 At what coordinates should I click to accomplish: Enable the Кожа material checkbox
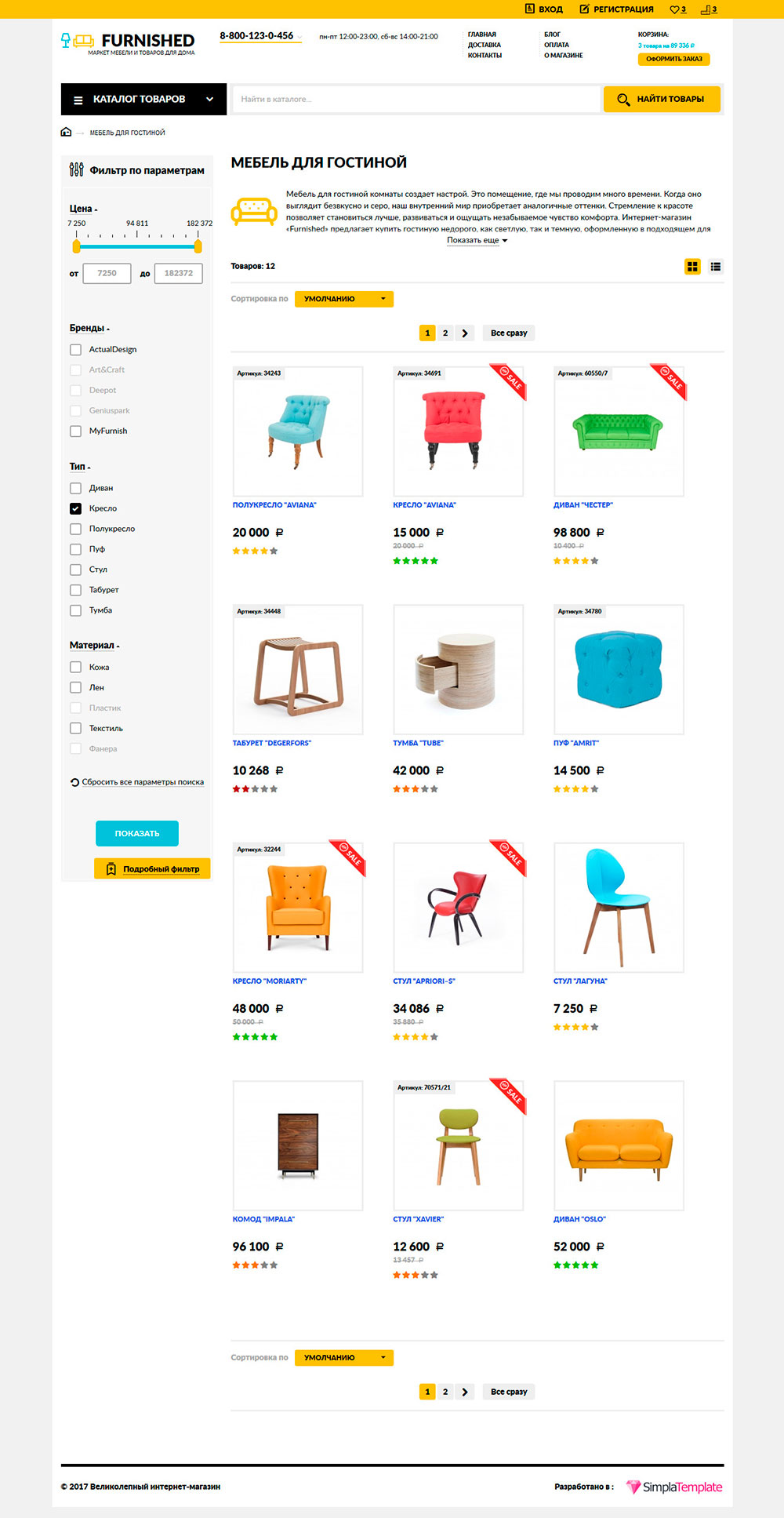click(x=75, y=667)
